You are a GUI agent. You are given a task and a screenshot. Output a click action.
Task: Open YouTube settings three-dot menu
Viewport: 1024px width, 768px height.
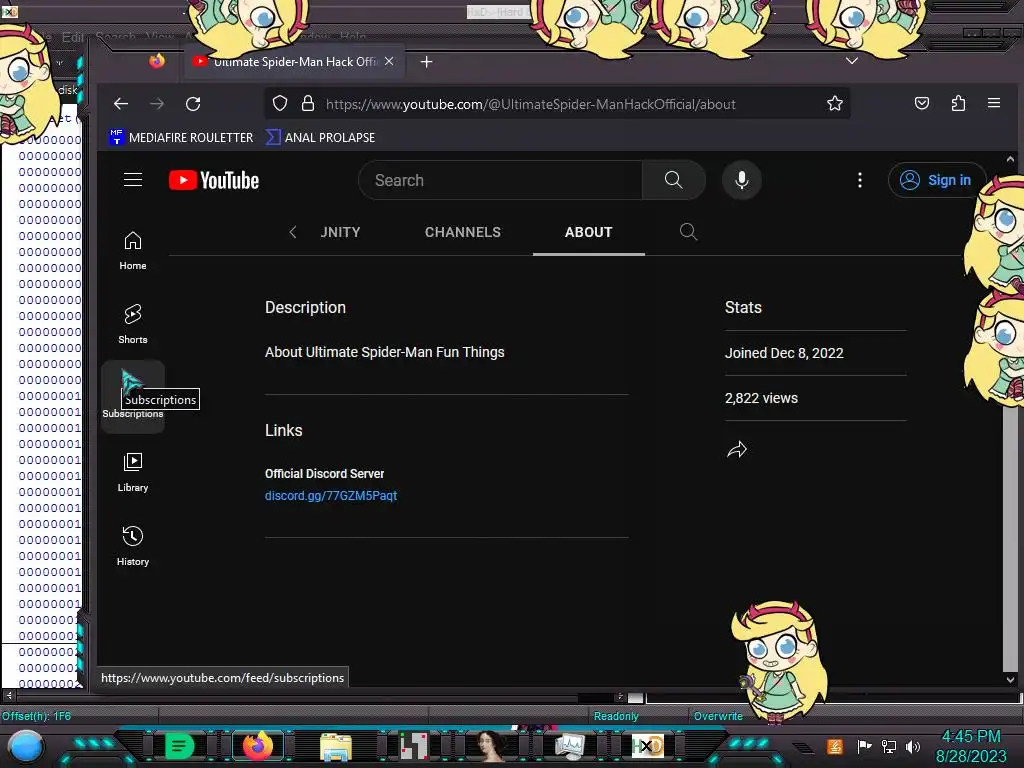pos(859,180)
